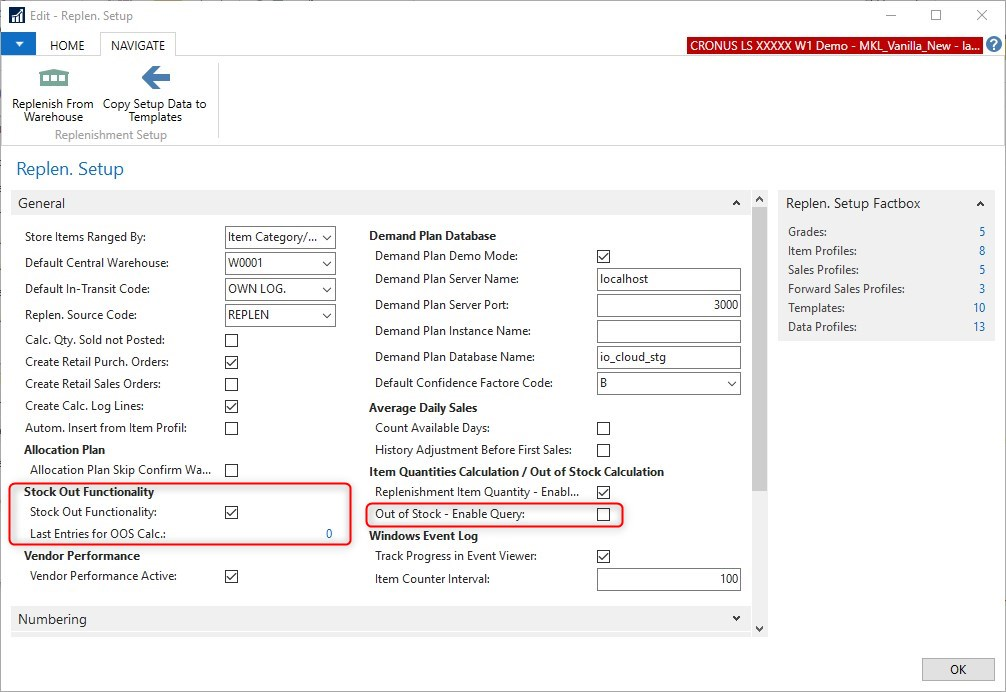Open the blue application menu dropdown
The height and width of the screenshot is (692, 1006).
(18, 45)
